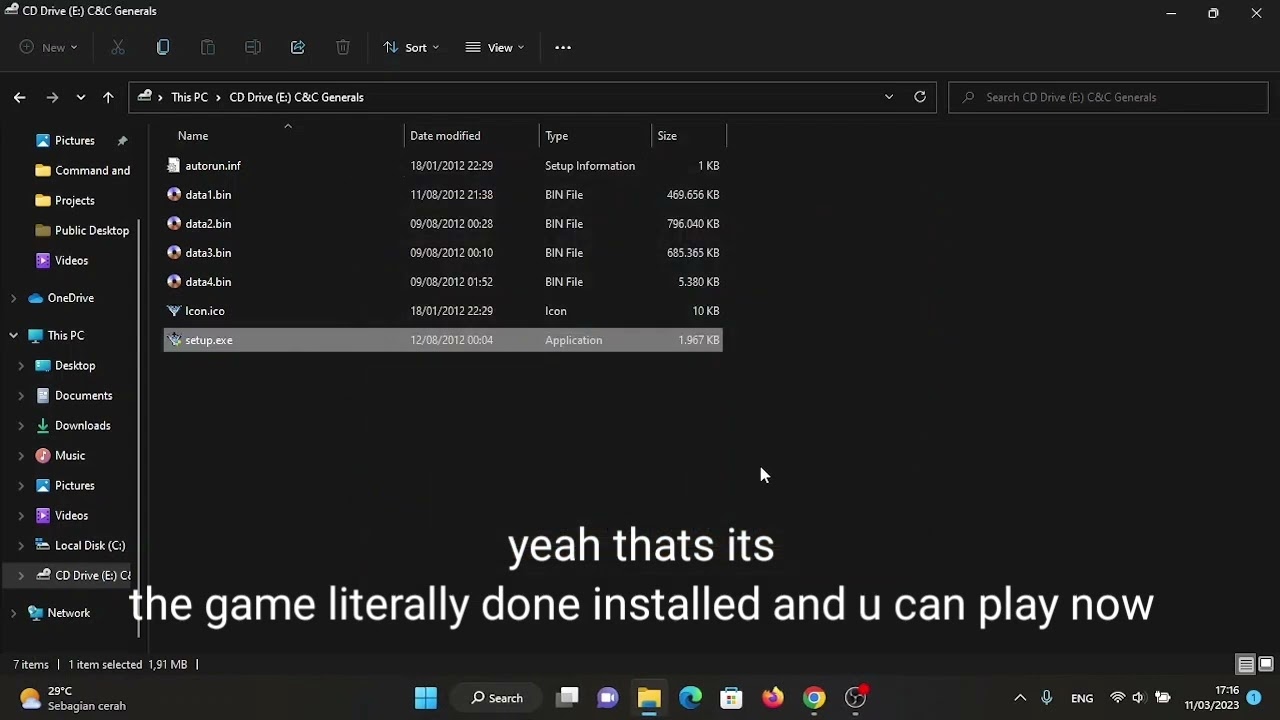Open Google Chrome from taskbar
Screen dimensions: 1280x720
(814, 698)
